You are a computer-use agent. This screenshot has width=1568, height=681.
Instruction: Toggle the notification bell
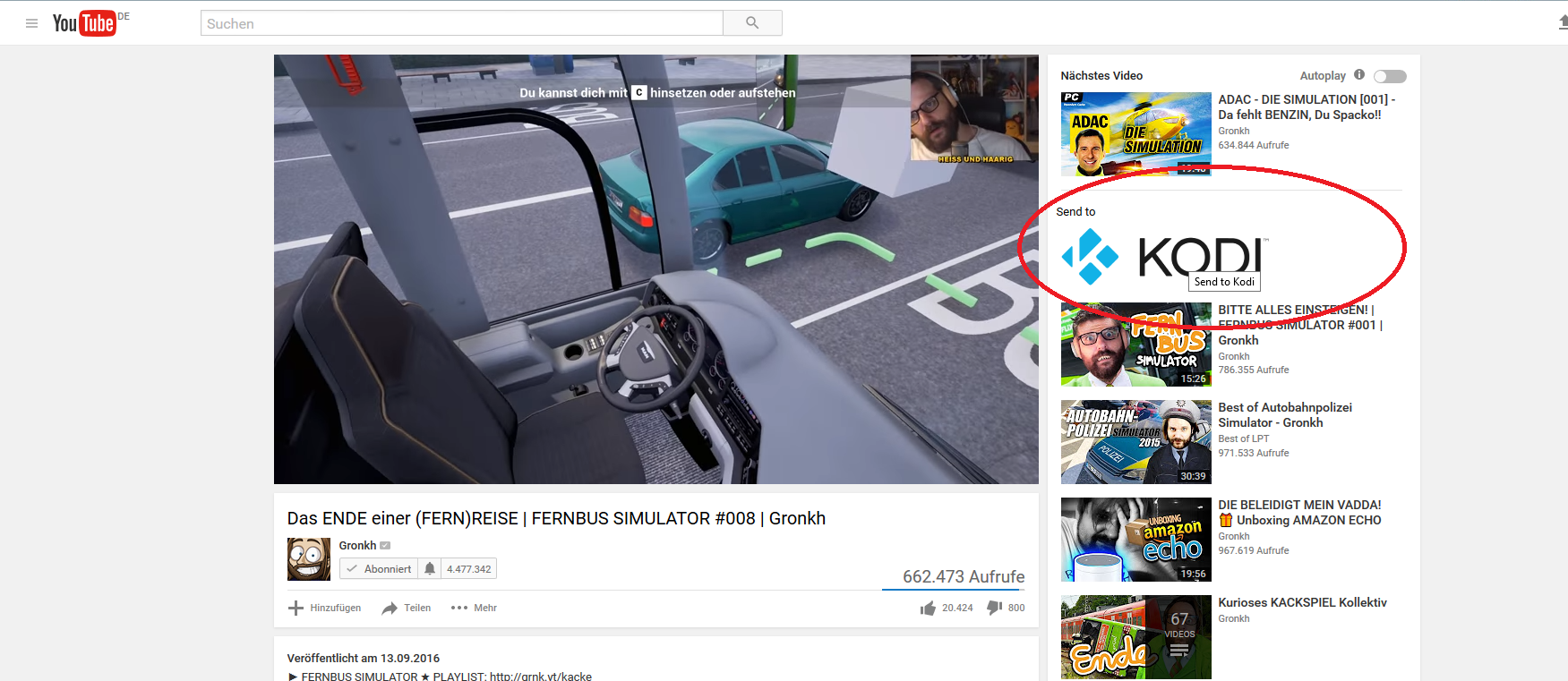point(430,568)
